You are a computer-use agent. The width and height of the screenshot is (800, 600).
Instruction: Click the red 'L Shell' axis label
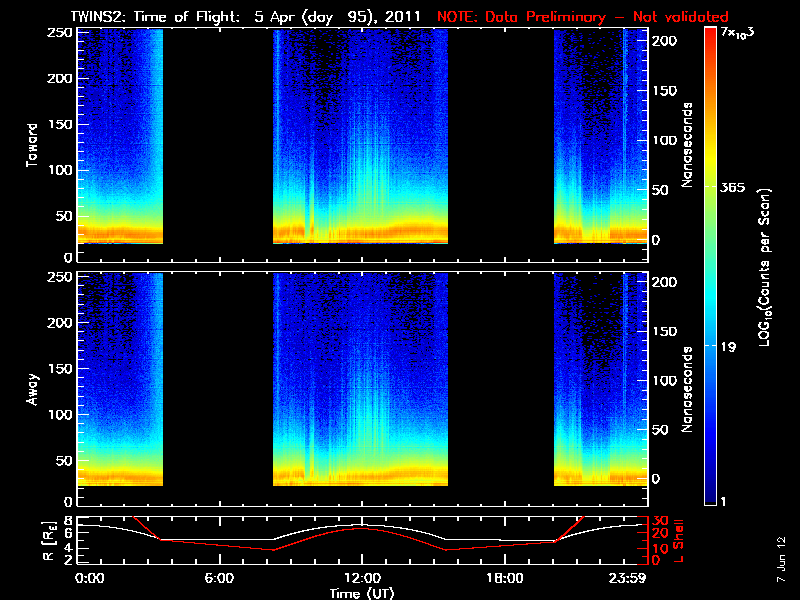(x=680, y=540)
